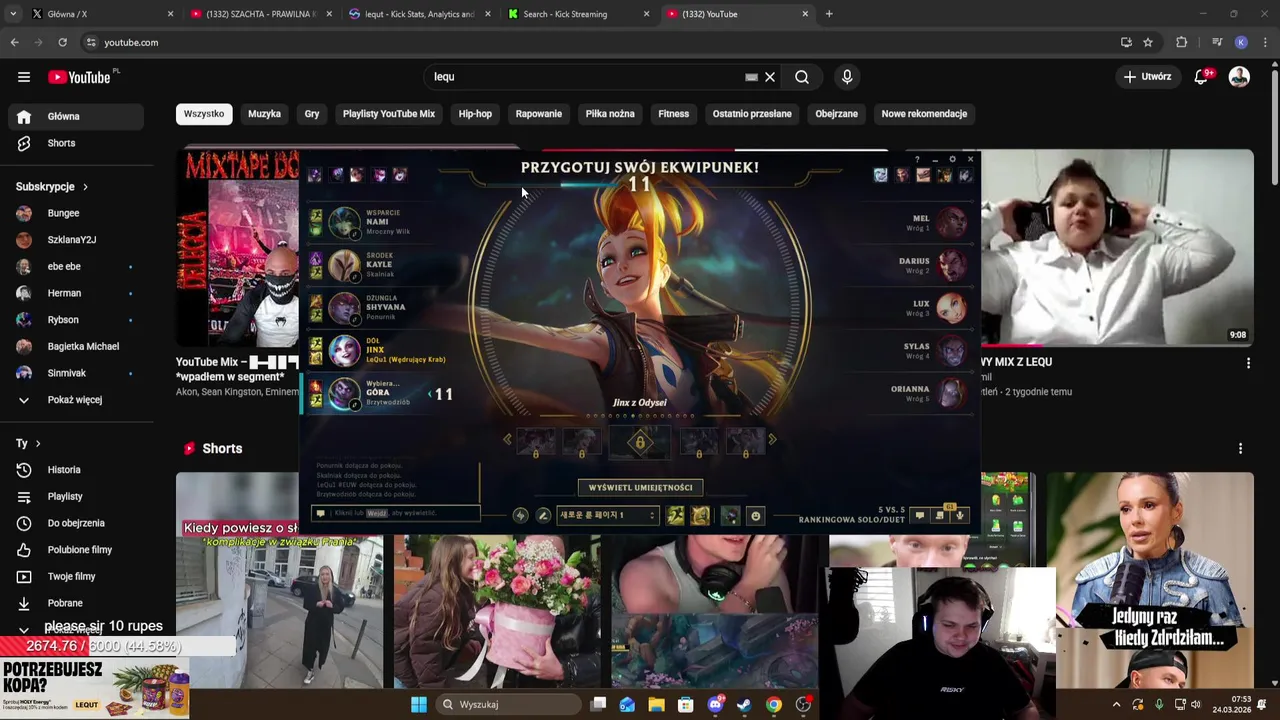Change the second summoner spell icon
This screenshot has height=720, width=1280.
coord(700,515)
